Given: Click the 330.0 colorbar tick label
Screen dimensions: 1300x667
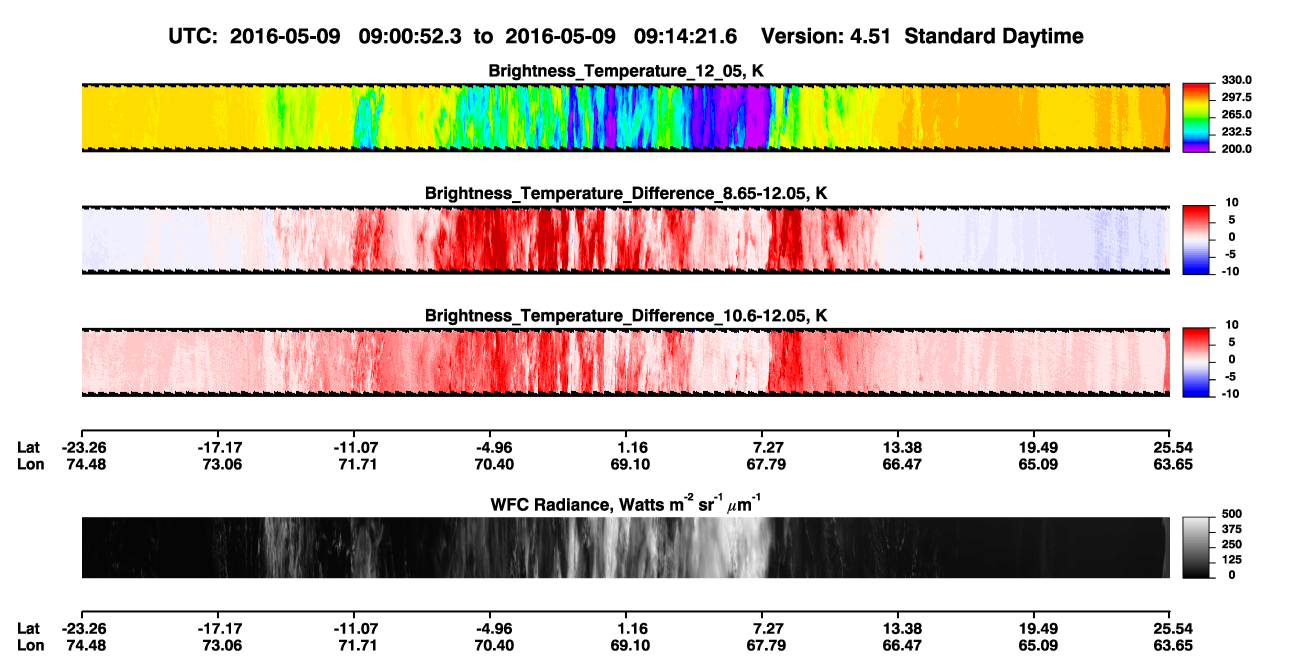Looking at the screenshot, I should click(1237, 81).
